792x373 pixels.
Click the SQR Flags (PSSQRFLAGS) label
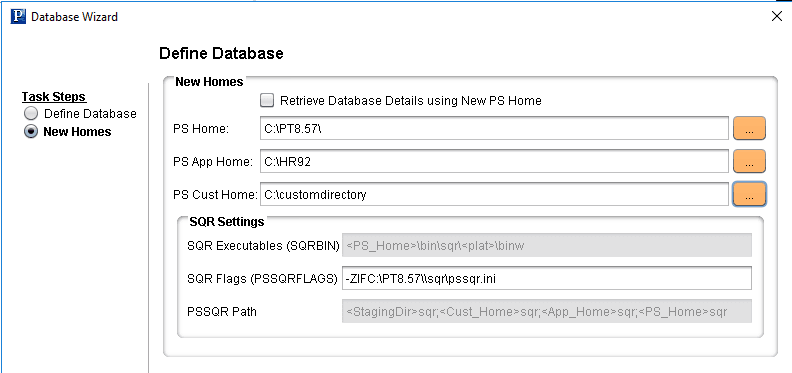click(262, 279)
